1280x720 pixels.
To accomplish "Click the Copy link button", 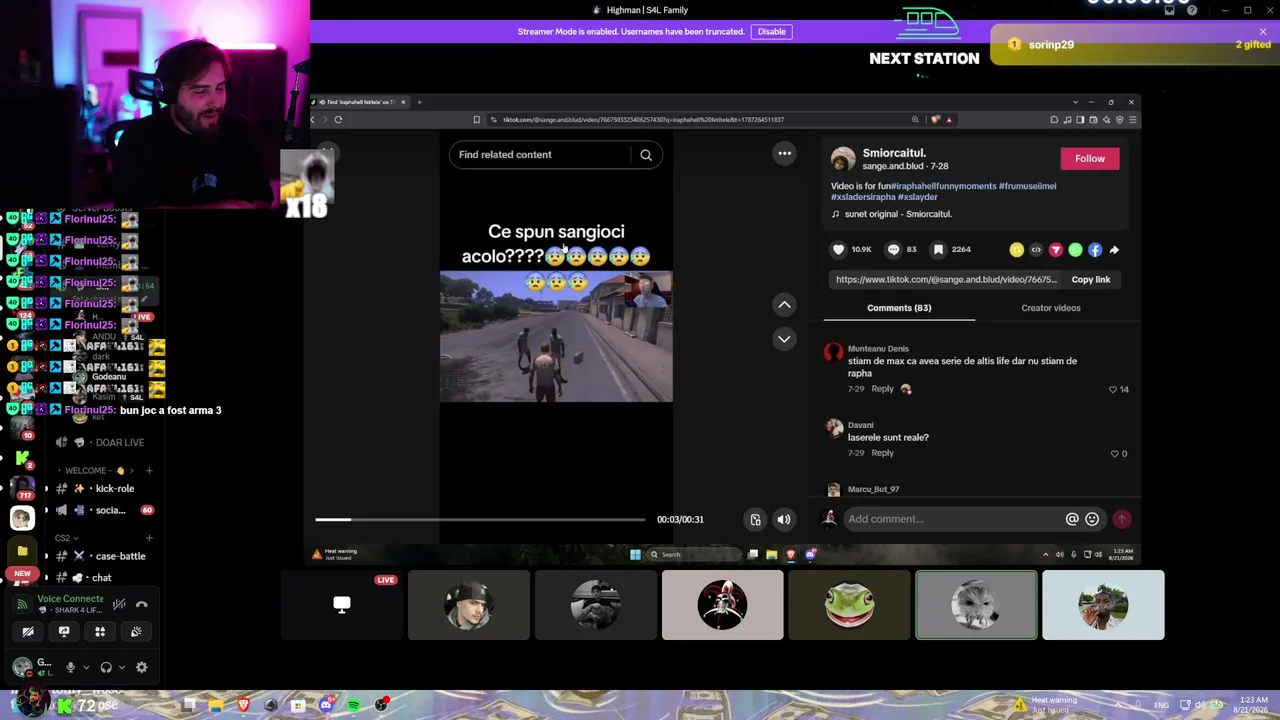I will [1091, 280].
